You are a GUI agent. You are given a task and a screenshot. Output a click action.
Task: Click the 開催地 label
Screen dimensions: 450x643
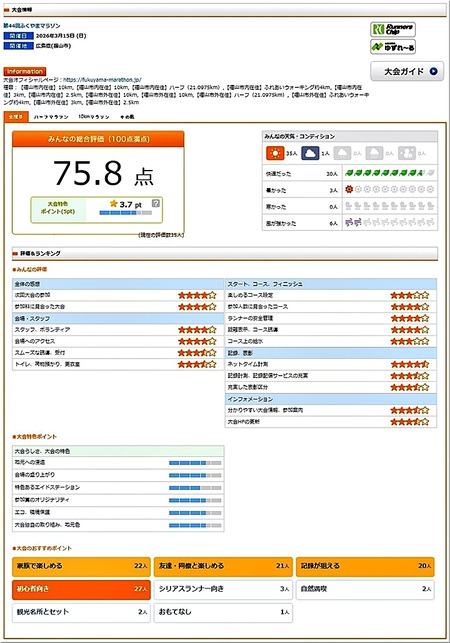coord(18,46)
